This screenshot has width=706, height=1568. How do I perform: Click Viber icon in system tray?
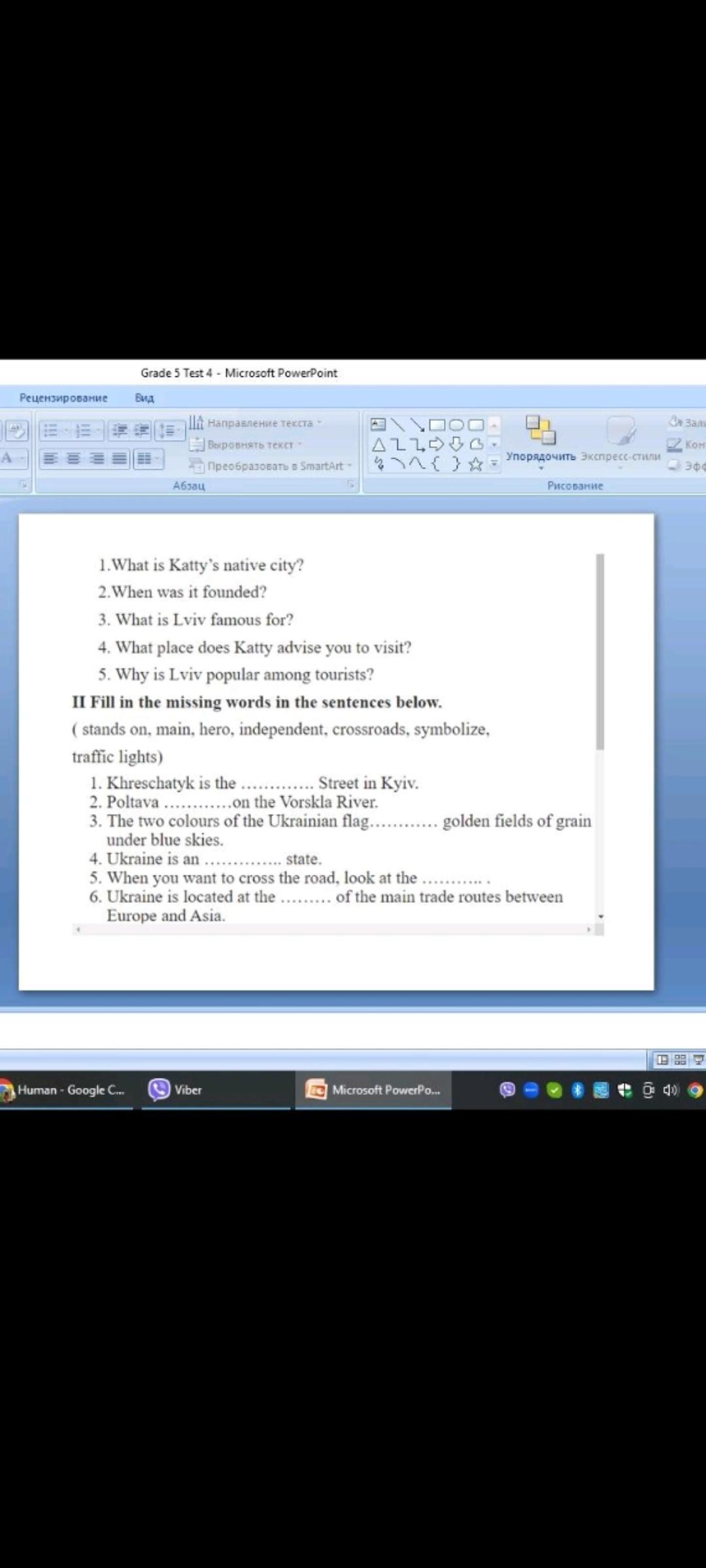click(507, 1090)
